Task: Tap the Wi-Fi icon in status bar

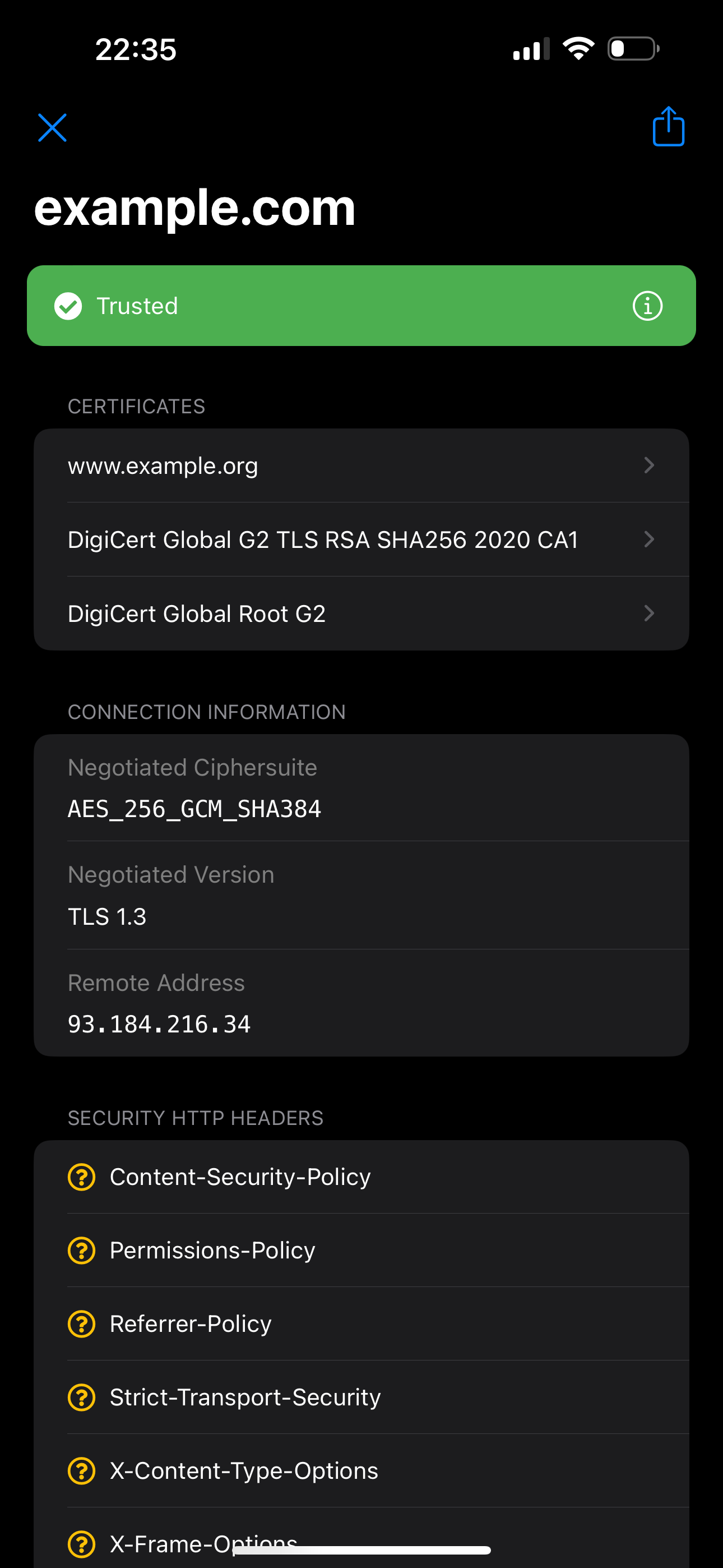Action: (578, 49)
